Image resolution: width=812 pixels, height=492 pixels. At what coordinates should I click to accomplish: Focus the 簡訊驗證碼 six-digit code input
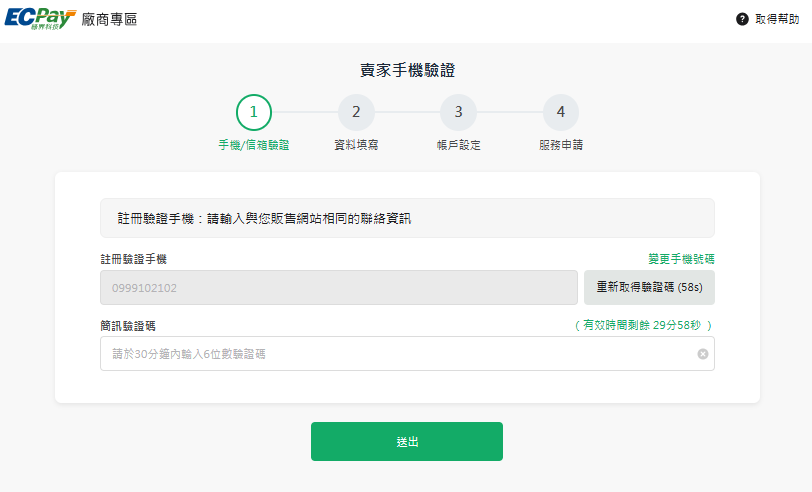point(395,354)
